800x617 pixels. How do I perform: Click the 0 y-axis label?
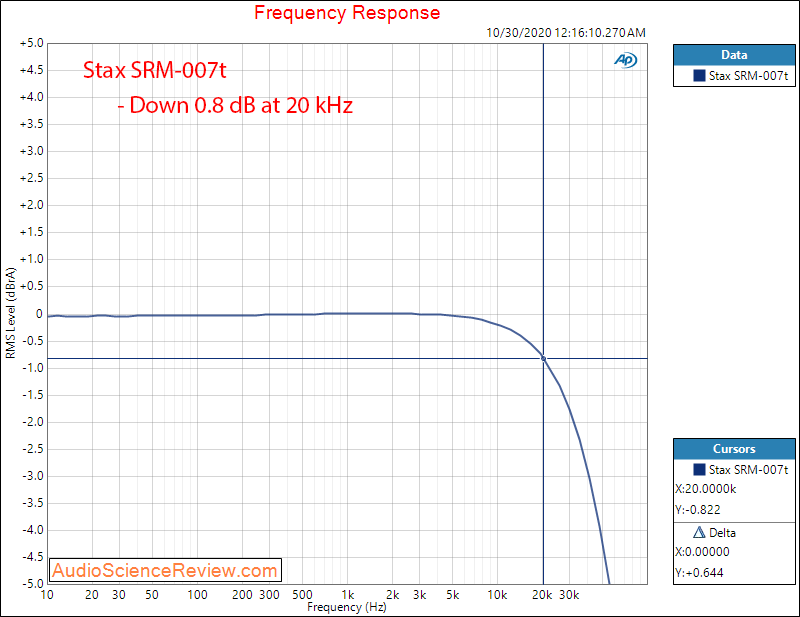(39, 314)
